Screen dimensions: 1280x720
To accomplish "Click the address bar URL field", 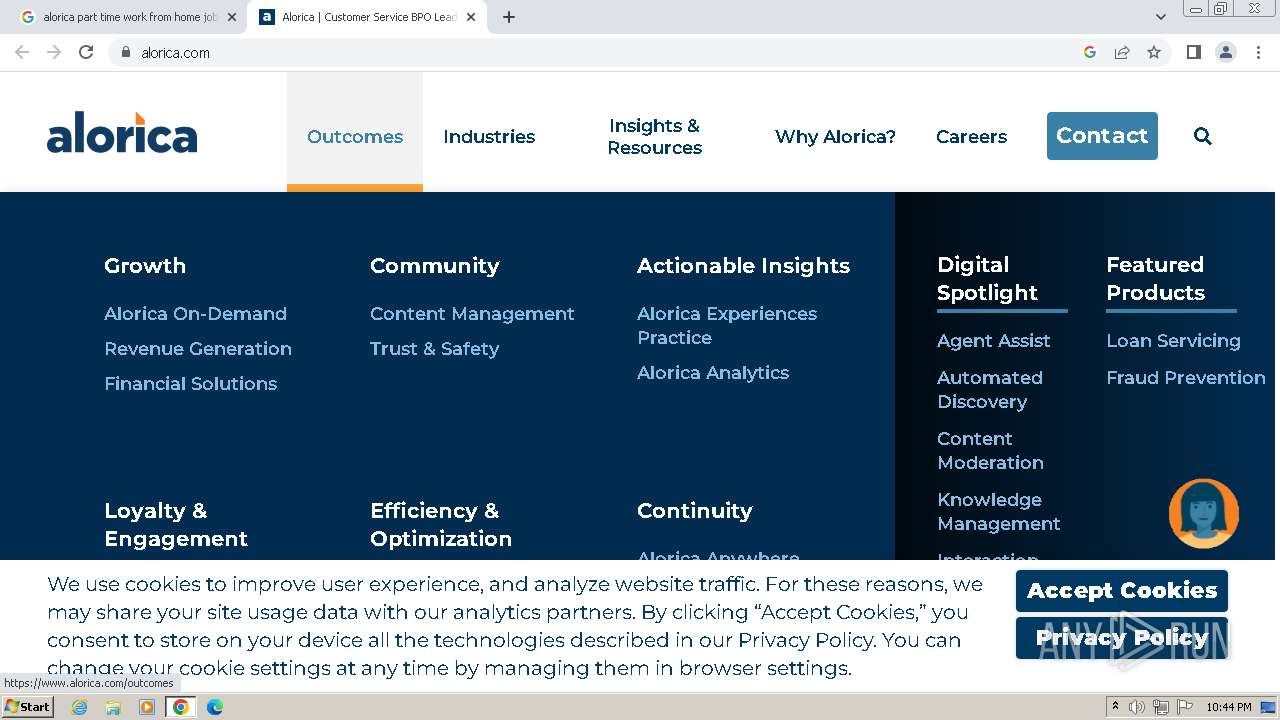I will [x=600, y=52].
